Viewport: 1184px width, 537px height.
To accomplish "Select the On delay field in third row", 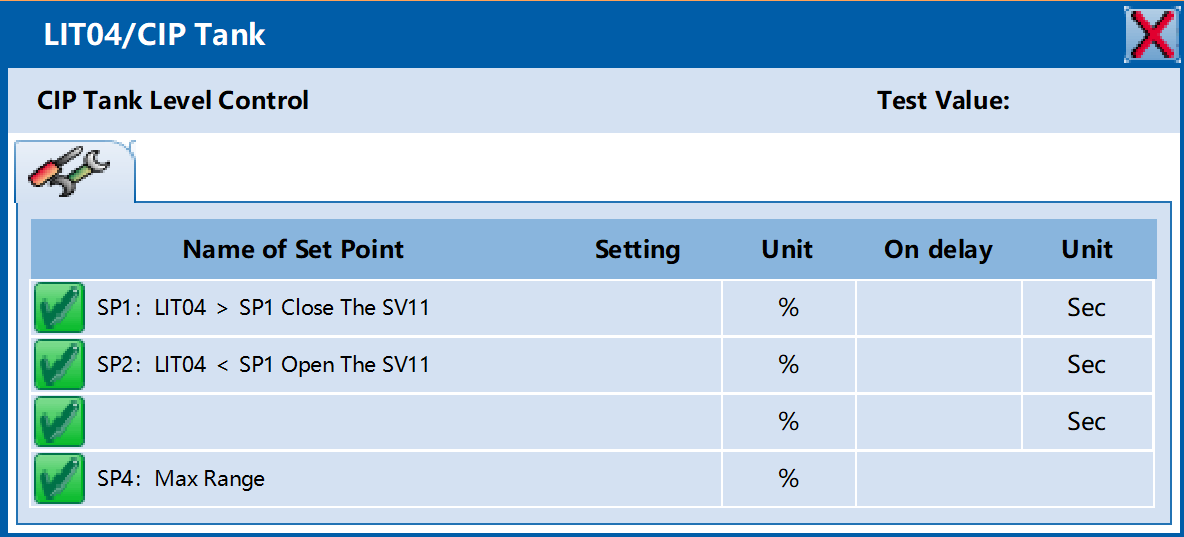I will click(939, 421).
